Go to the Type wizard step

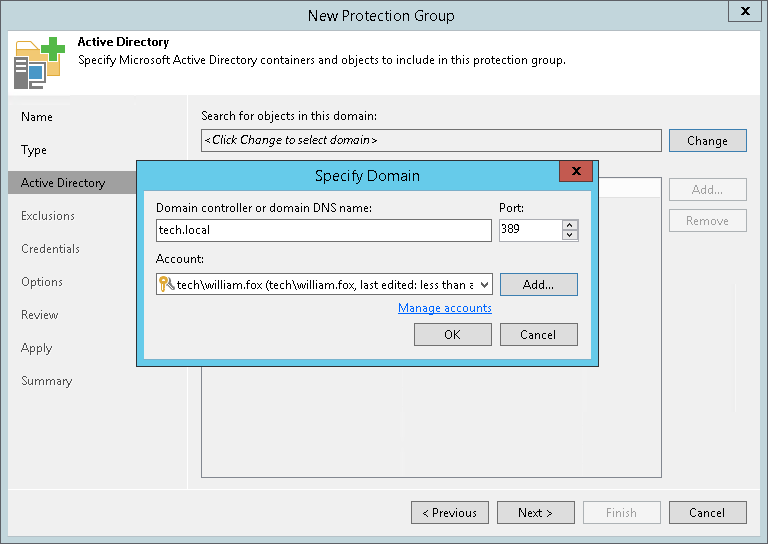coord(34,150)
